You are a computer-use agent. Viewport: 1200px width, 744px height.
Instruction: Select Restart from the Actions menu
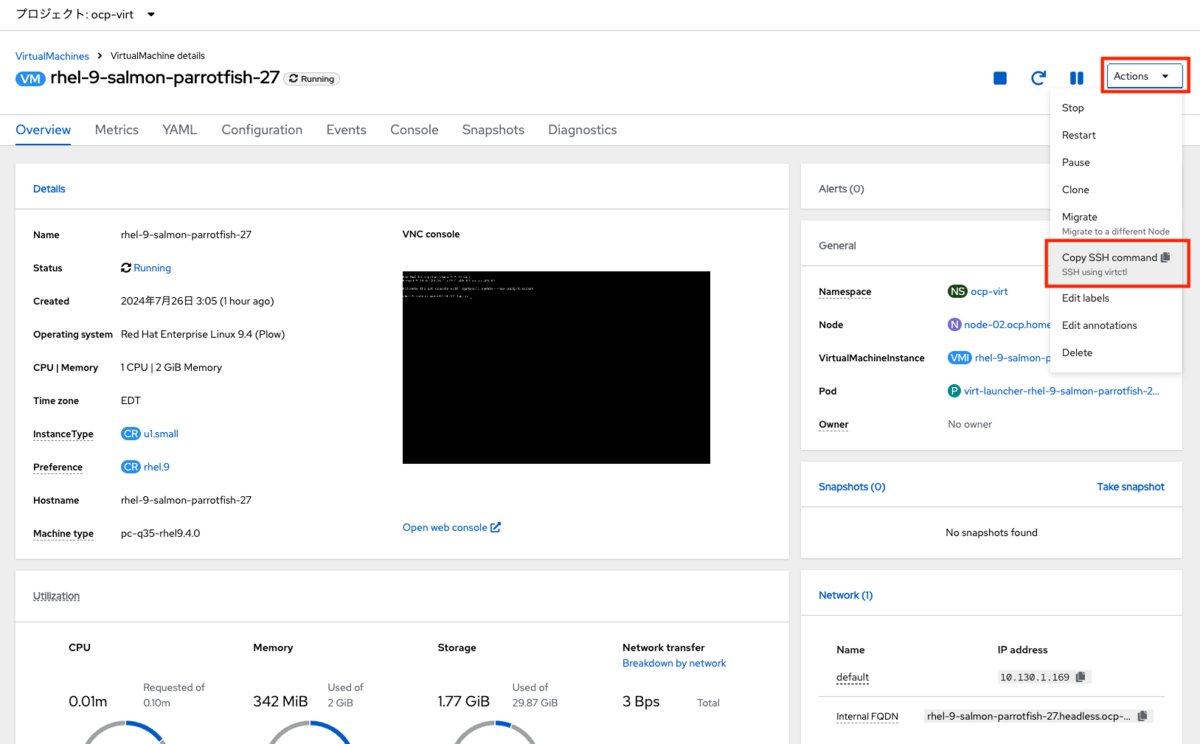(x=1116, y=135)
